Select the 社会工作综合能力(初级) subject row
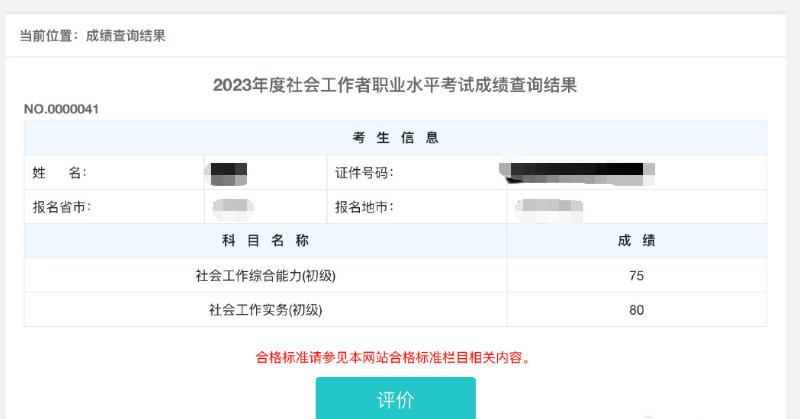 tap(265, 276)
